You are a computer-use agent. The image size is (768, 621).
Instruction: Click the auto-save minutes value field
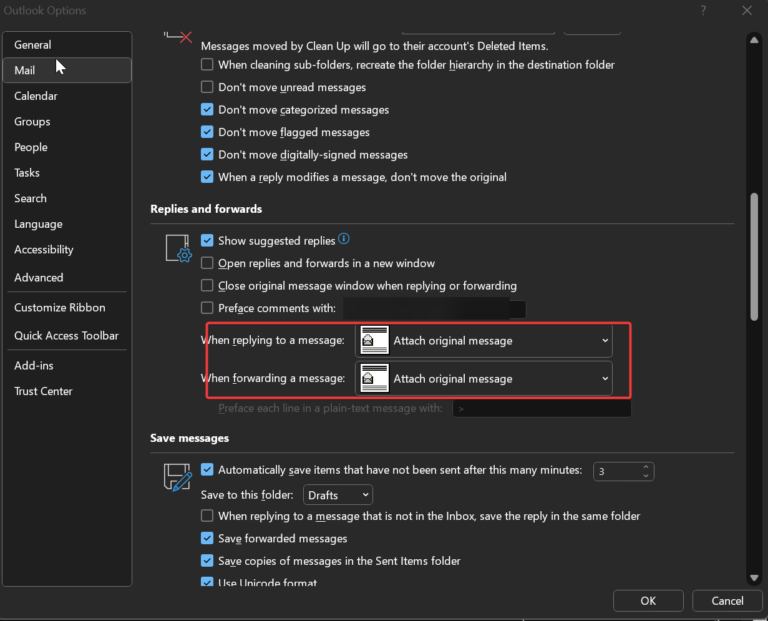(617, 471)
